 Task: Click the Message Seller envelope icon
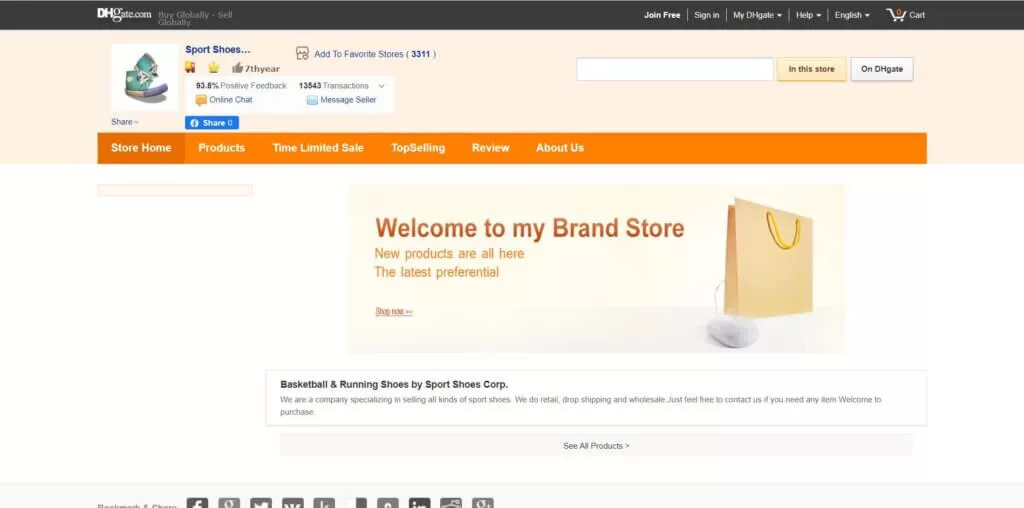[x=312, y=100]
